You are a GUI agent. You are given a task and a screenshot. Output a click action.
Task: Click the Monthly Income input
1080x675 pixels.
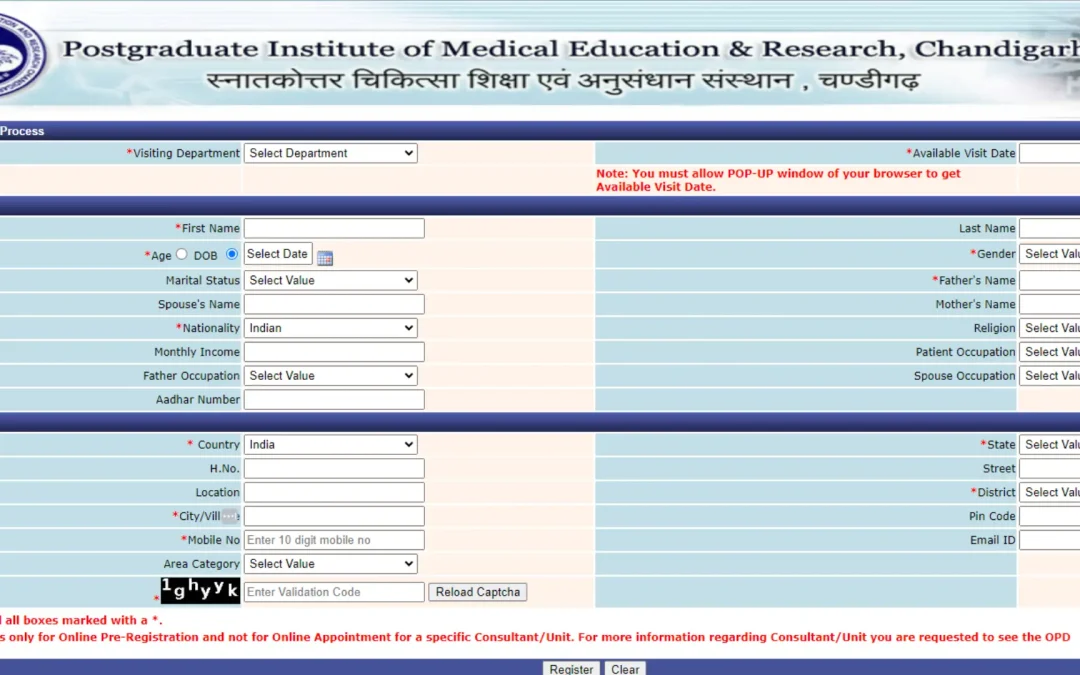point(334,352)
